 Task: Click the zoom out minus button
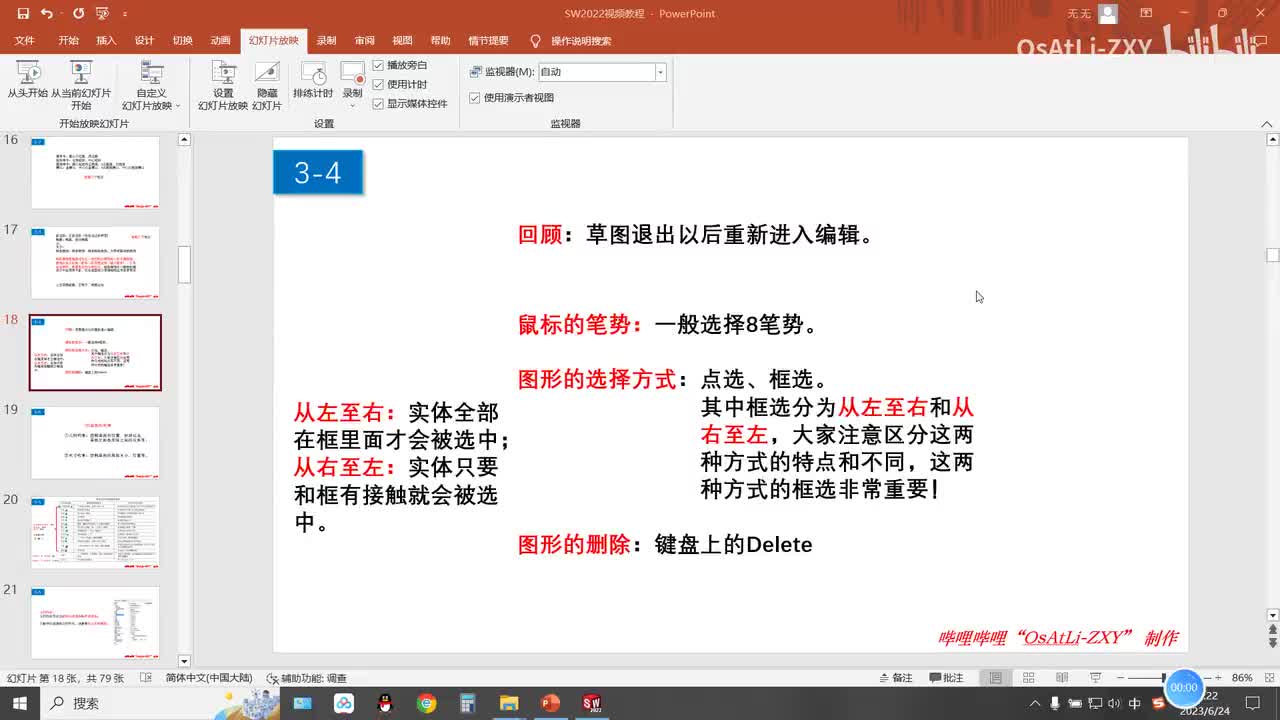1120,678
